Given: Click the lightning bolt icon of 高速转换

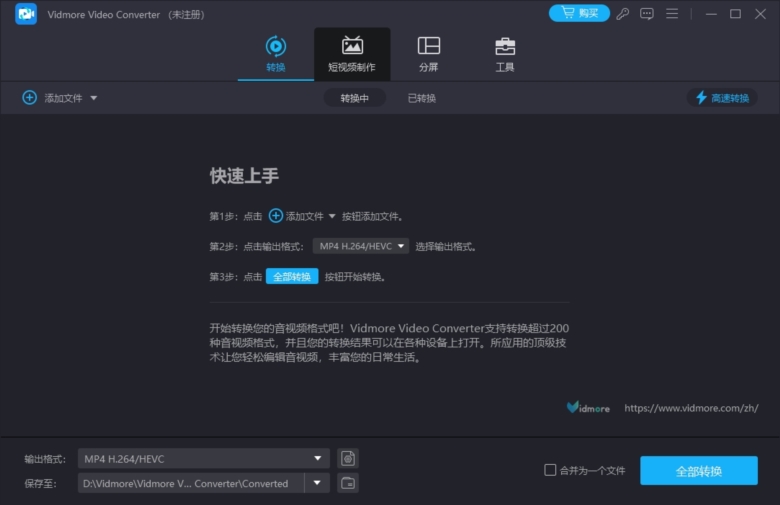Looking at the screenshot, I should (701, 98).
